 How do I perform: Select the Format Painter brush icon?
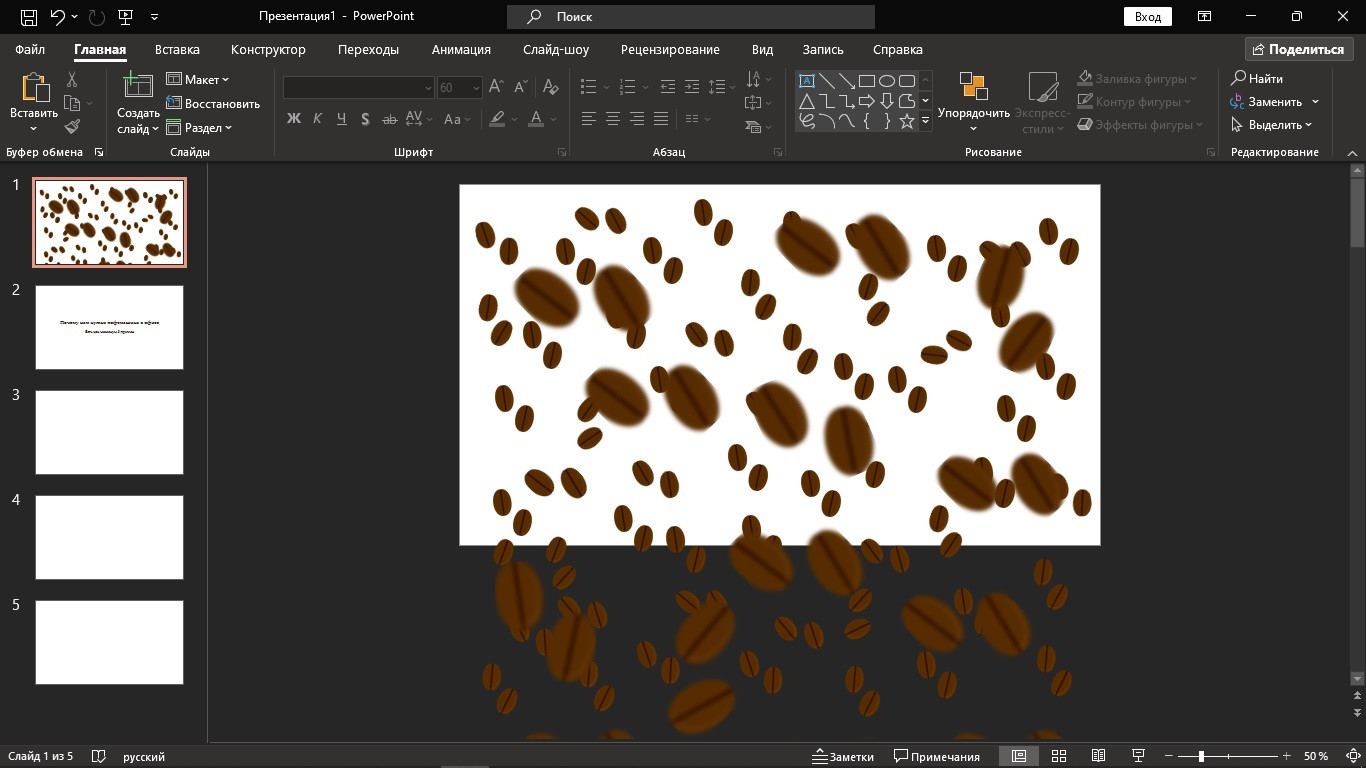[72, 126]
